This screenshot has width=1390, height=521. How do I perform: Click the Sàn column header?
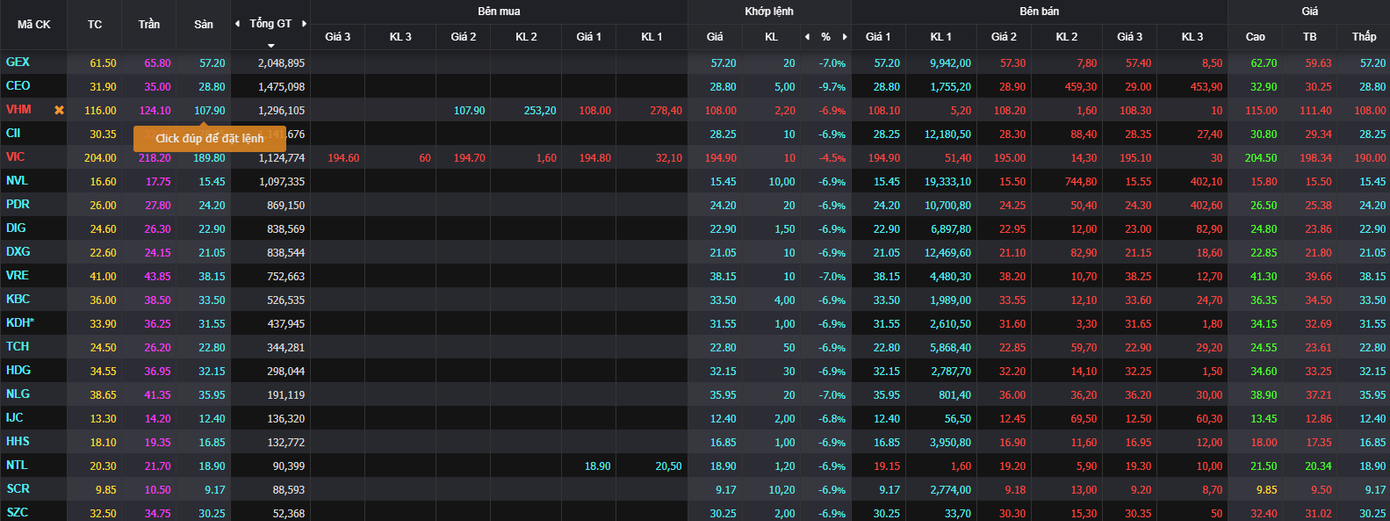pyautogui.click(x=203, y=24)
